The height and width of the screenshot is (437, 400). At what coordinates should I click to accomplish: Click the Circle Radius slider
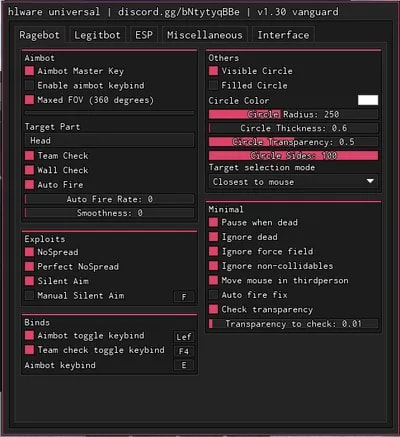[293, 114]
